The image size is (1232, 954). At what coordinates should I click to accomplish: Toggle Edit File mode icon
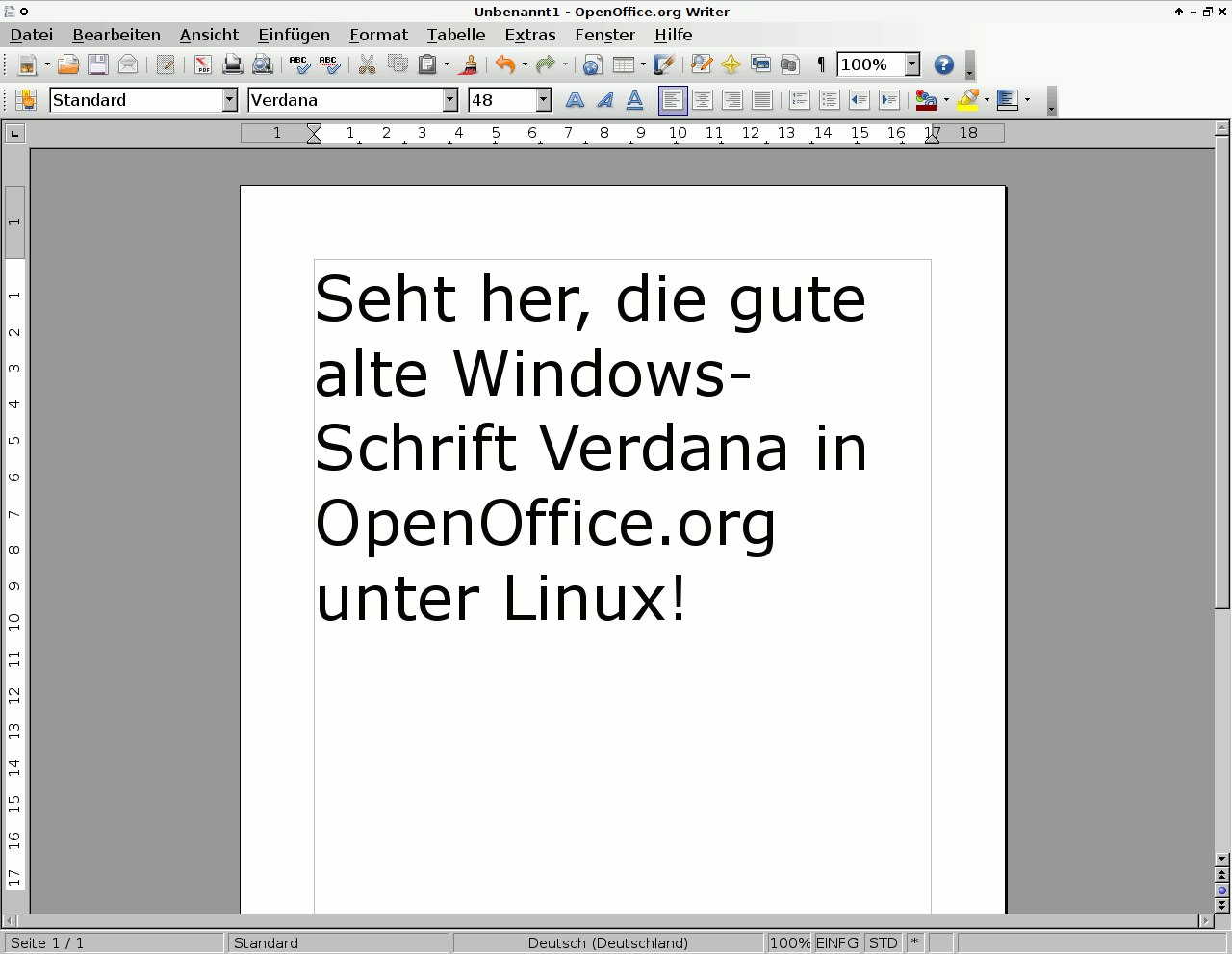(x=166, y=64)
